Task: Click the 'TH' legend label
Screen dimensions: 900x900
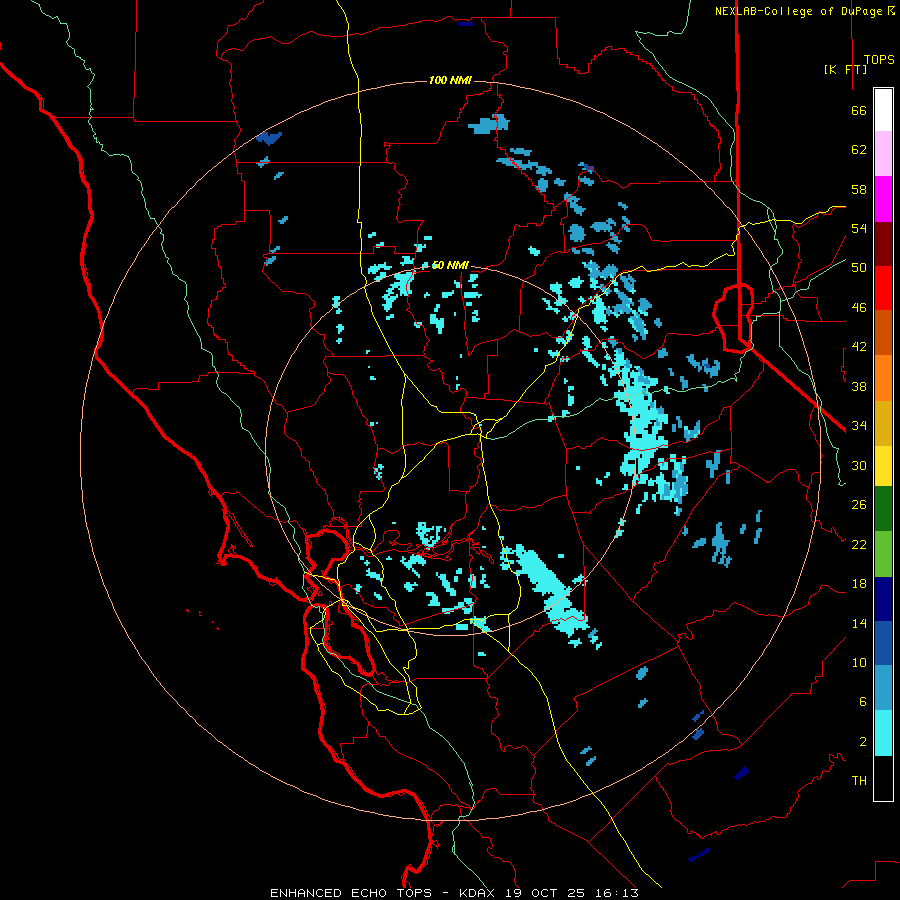Action: (x=859, y=781)
